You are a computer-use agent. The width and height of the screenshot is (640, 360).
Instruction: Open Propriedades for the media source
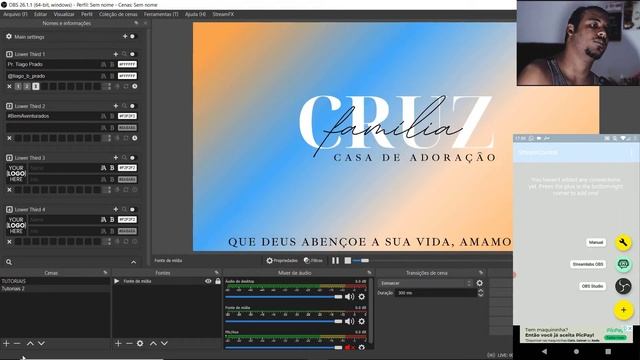pyautogui.click(x=282, y=260)
